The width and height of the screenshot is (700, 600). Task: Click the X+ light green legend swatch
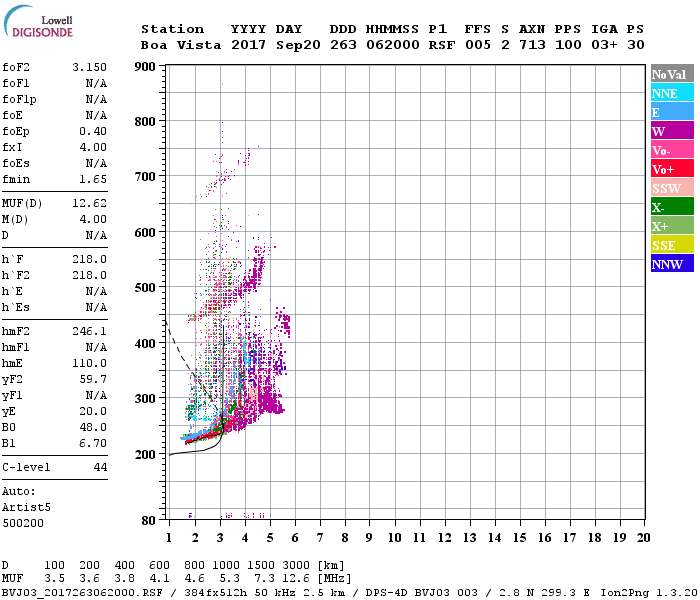(672, 226)
